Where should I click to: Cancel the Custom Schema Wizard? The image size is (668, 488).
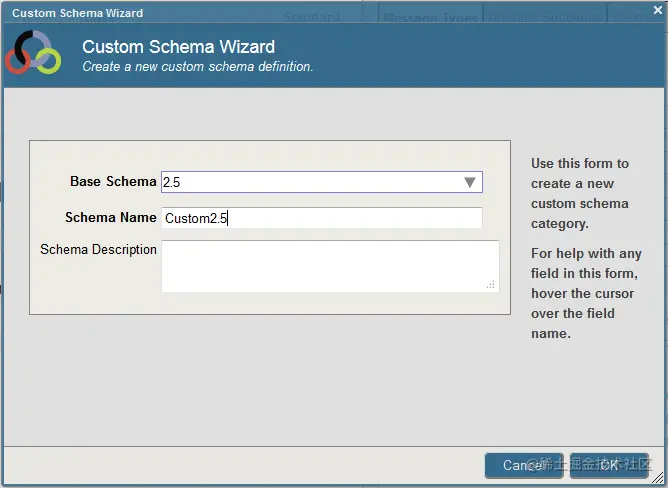coord(524,465)
